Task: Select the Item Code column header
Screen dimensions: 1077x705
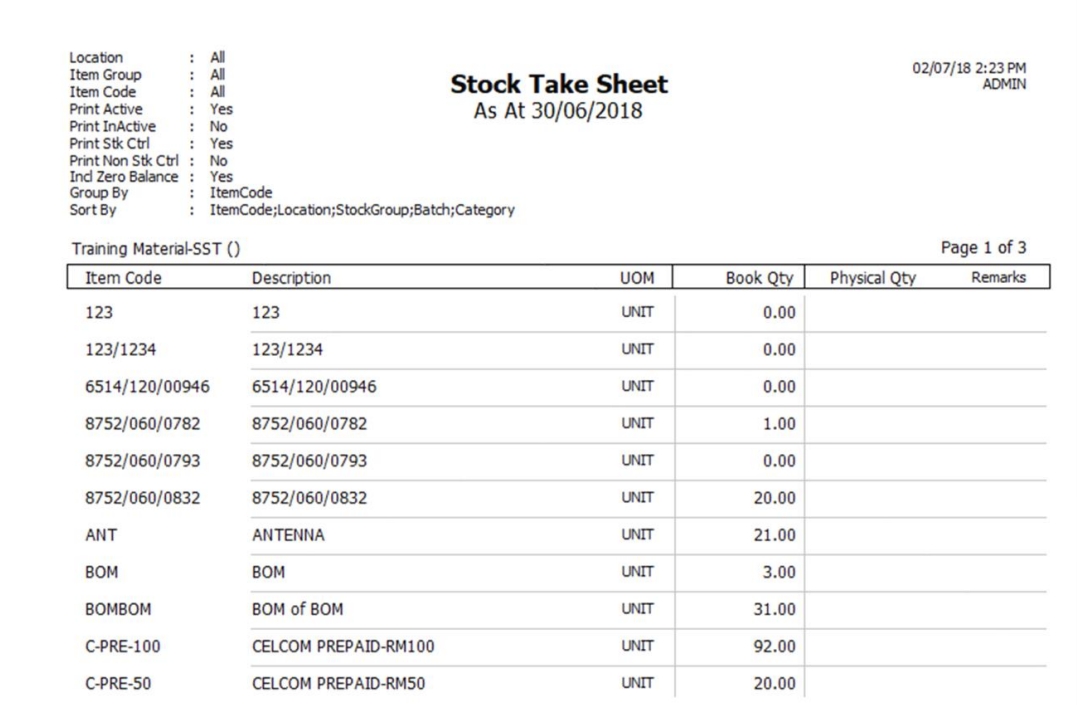Action: [123, 278]
